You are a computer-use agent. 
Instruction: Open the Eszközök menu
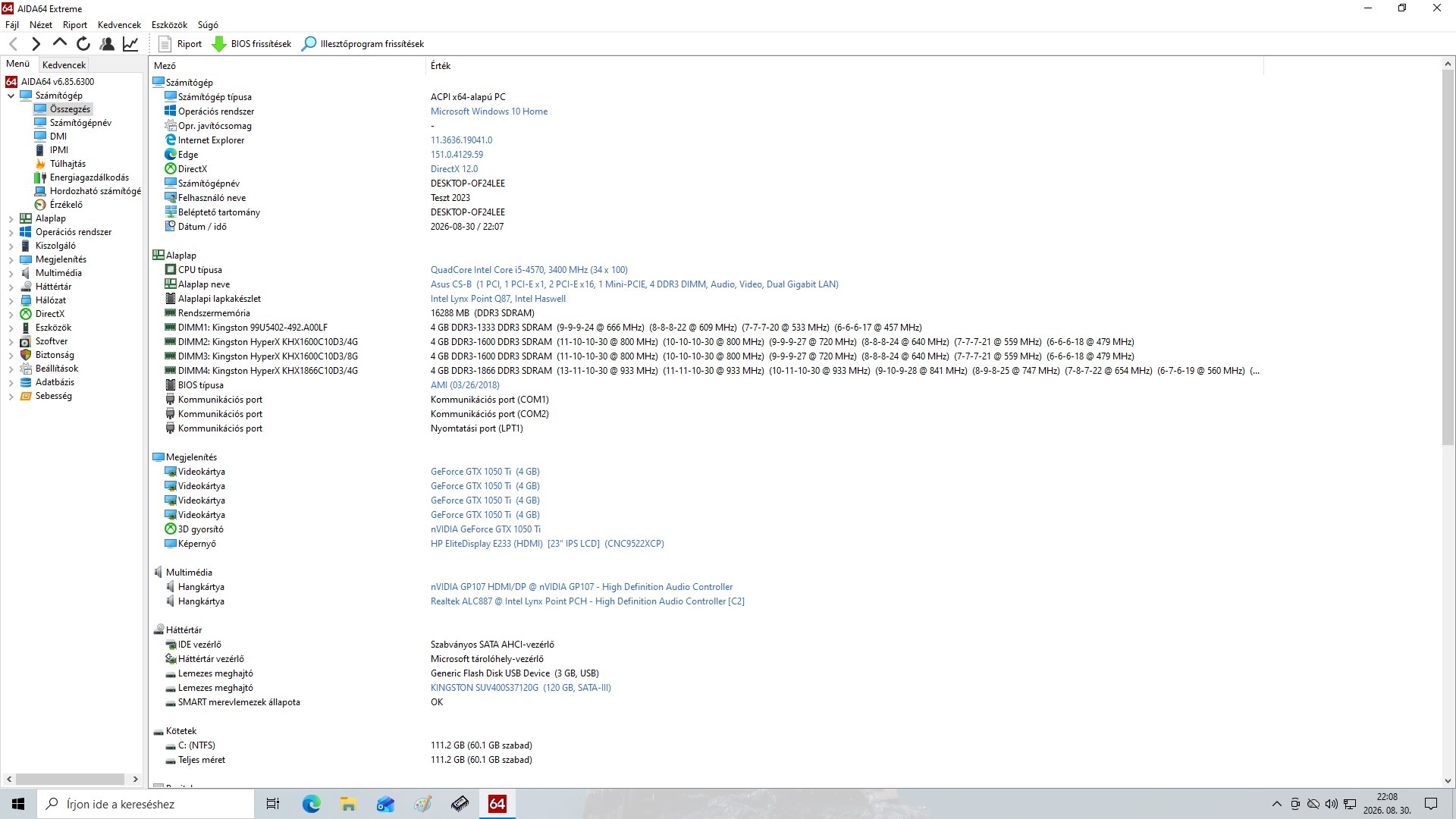(x=169, y=25)
